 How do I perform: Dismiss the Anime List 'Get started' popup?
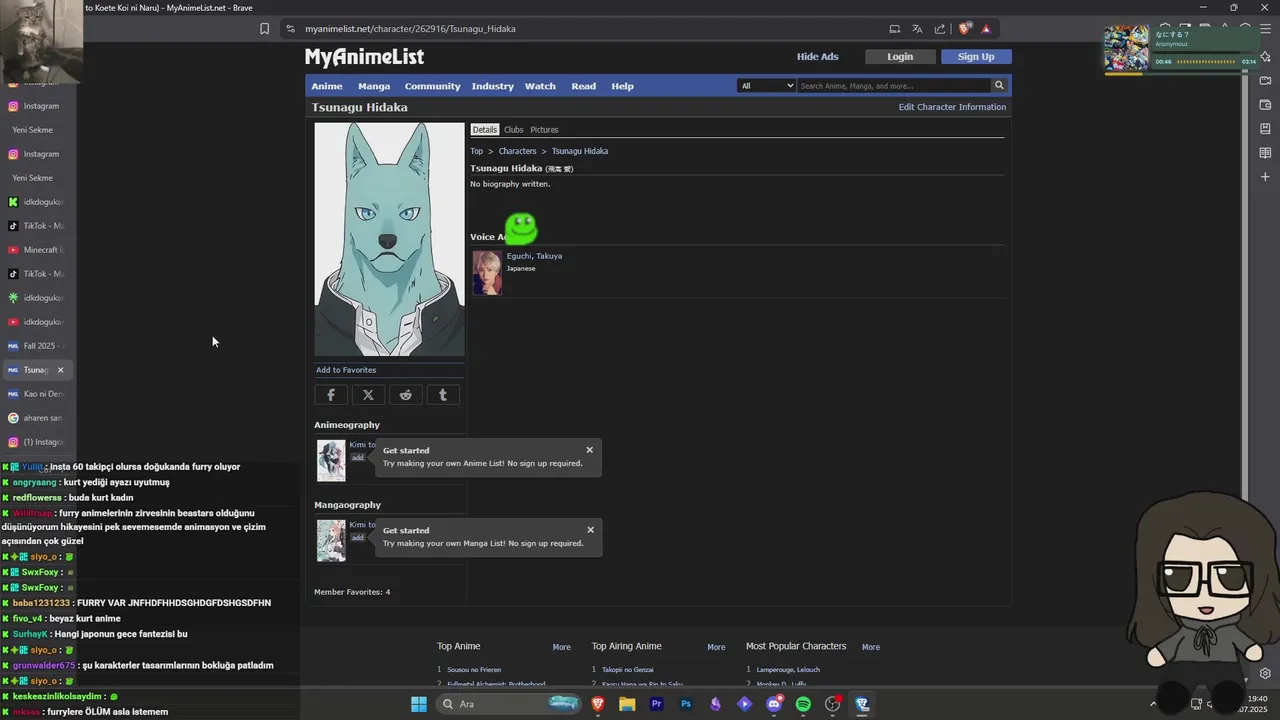(589, 450)
